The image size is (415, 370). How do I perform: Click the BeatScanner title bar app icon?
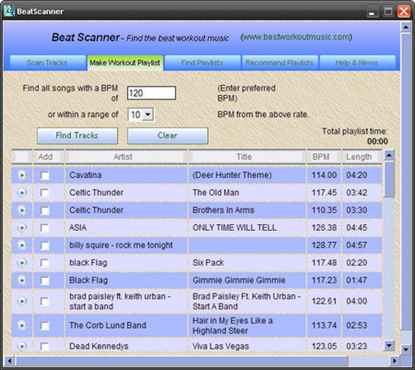9,11
